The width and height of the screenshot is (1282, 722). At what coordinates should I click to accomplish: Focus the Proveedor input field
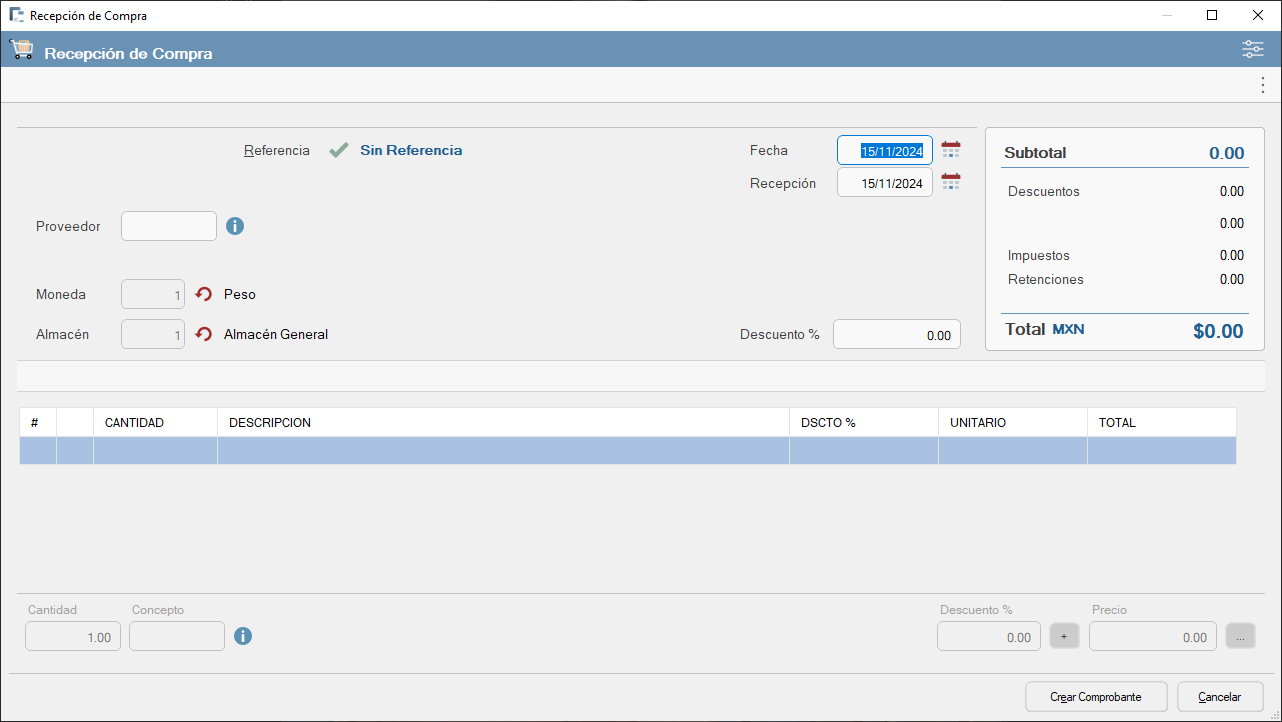[169, 226]
